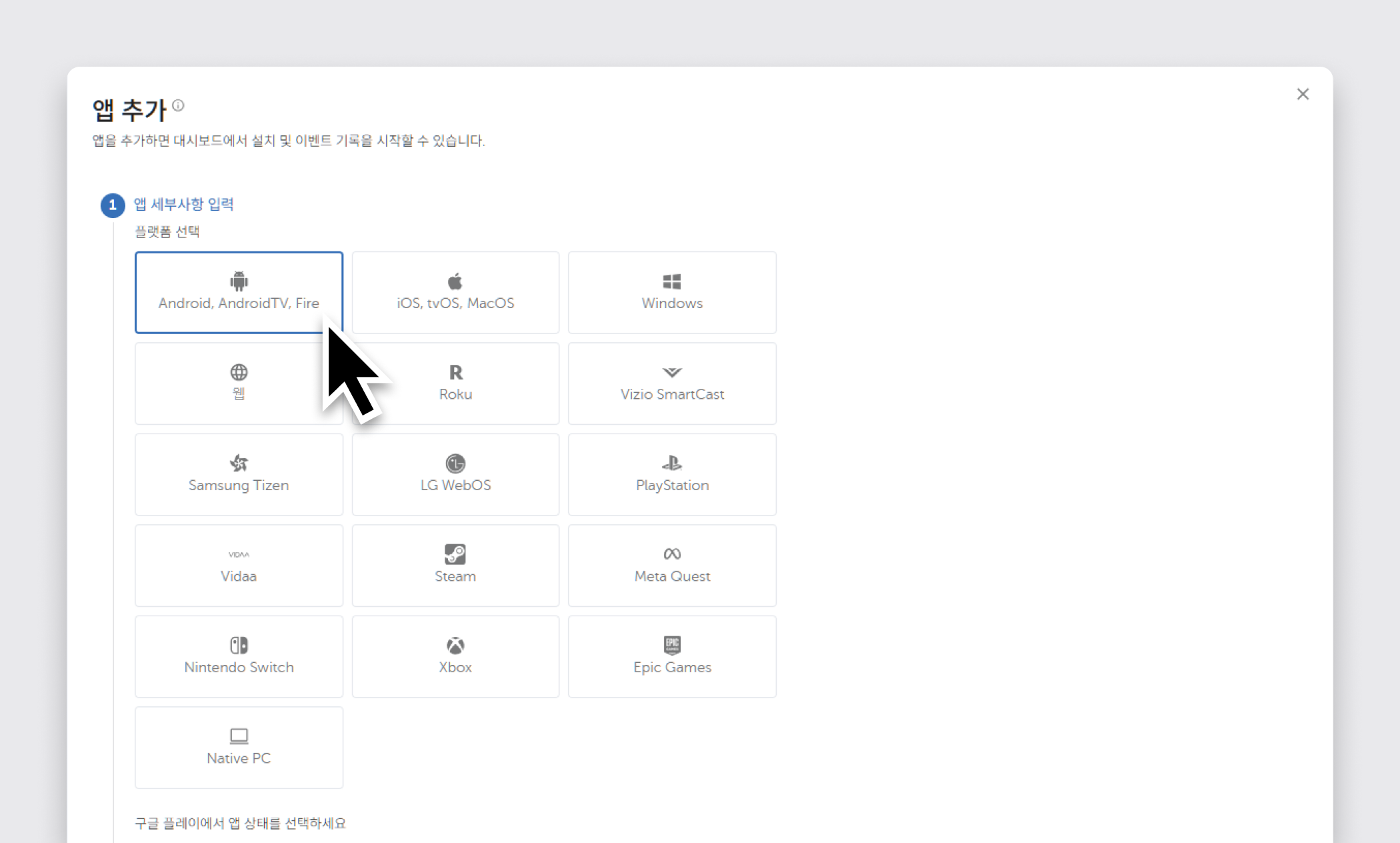Choose the 웹 (web) platform card
This screenshot has width=1400, height=843.
click(239, 383)
